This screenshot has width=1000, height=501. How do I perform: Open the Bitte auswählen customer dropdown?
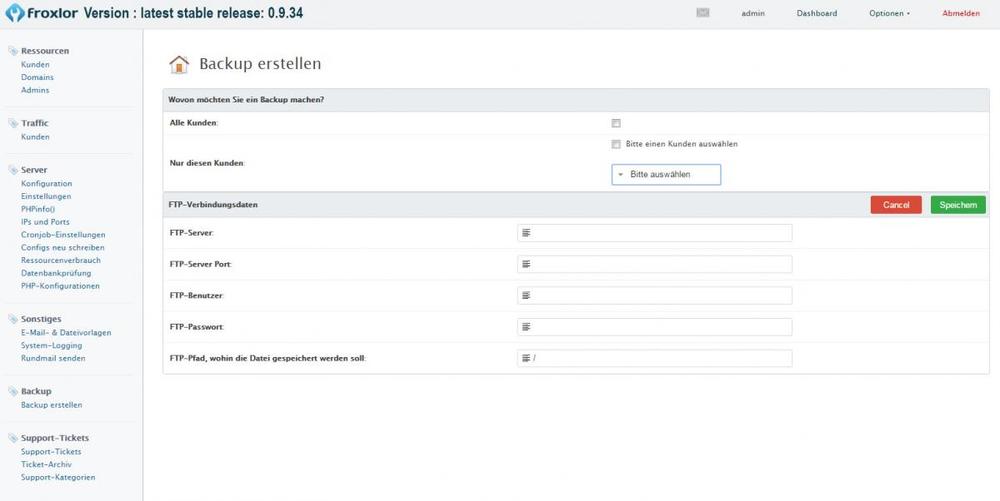[666, 174]
